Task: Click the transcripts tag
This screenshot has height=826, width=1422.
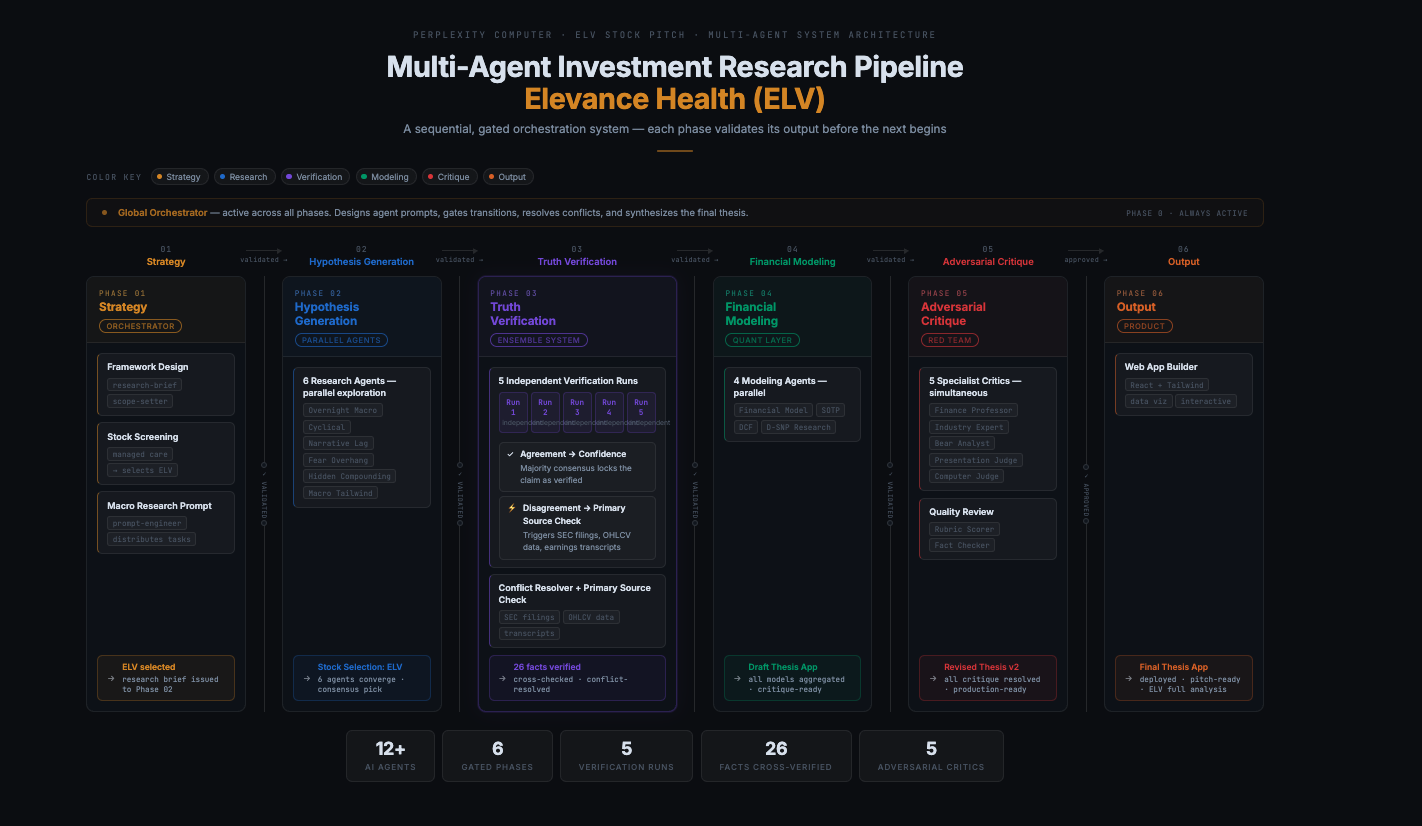Action: [530, 633]
